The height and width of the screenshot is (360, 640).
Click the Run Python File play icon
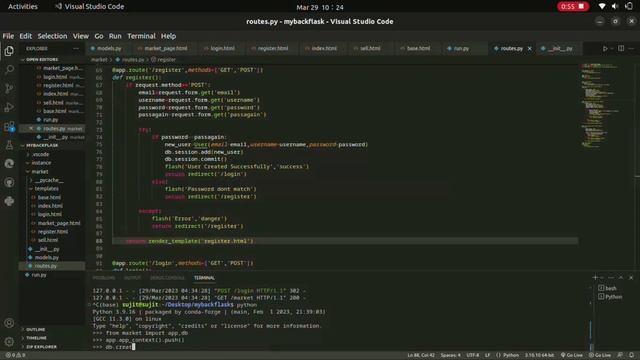coord(605,48)
